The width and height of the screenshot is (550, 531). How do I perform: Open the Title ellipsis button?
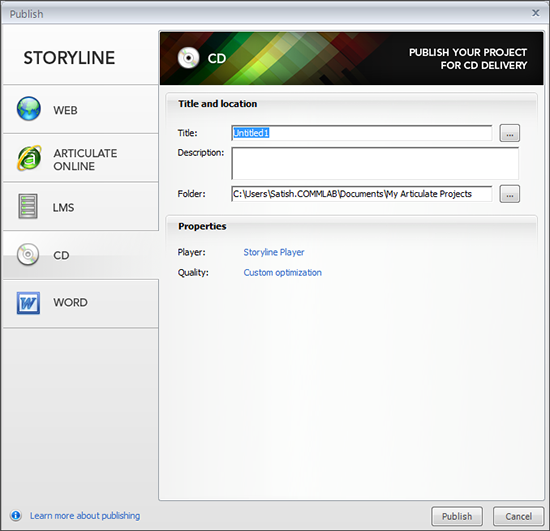point(510,133)
